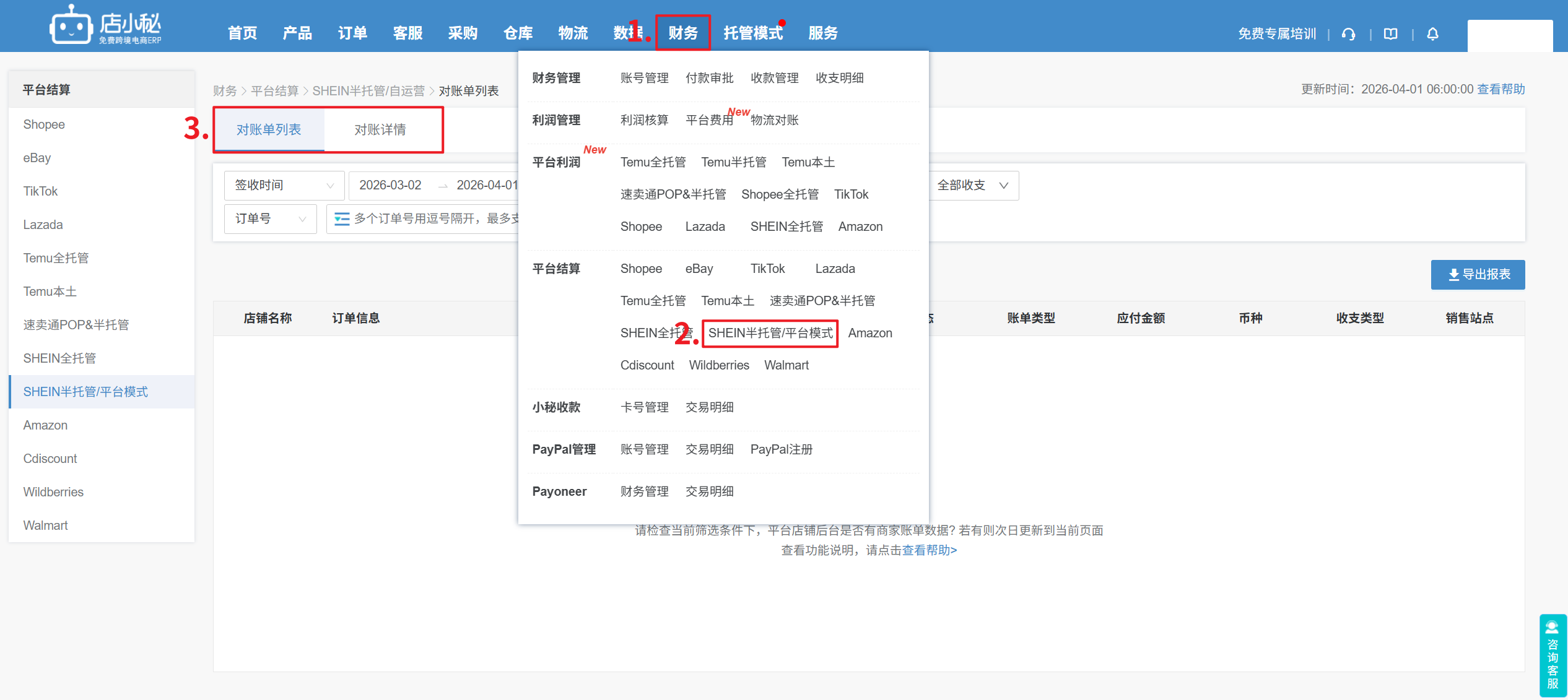Click the 导出报表 download button
1568x700 pixels.
(x=1478, y=274)
